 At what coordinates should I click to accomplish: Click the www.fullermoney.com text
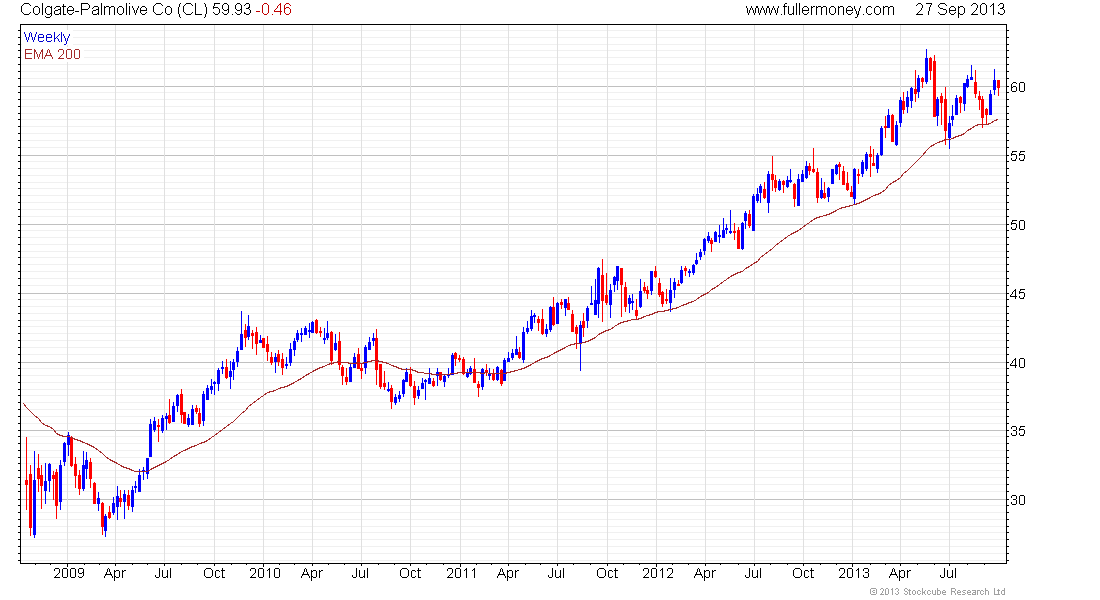[819, 10]
